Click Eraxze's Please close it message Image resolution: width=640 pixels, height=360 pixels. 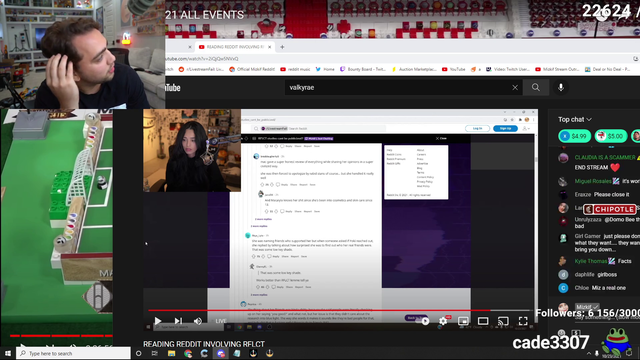[611, 194]
